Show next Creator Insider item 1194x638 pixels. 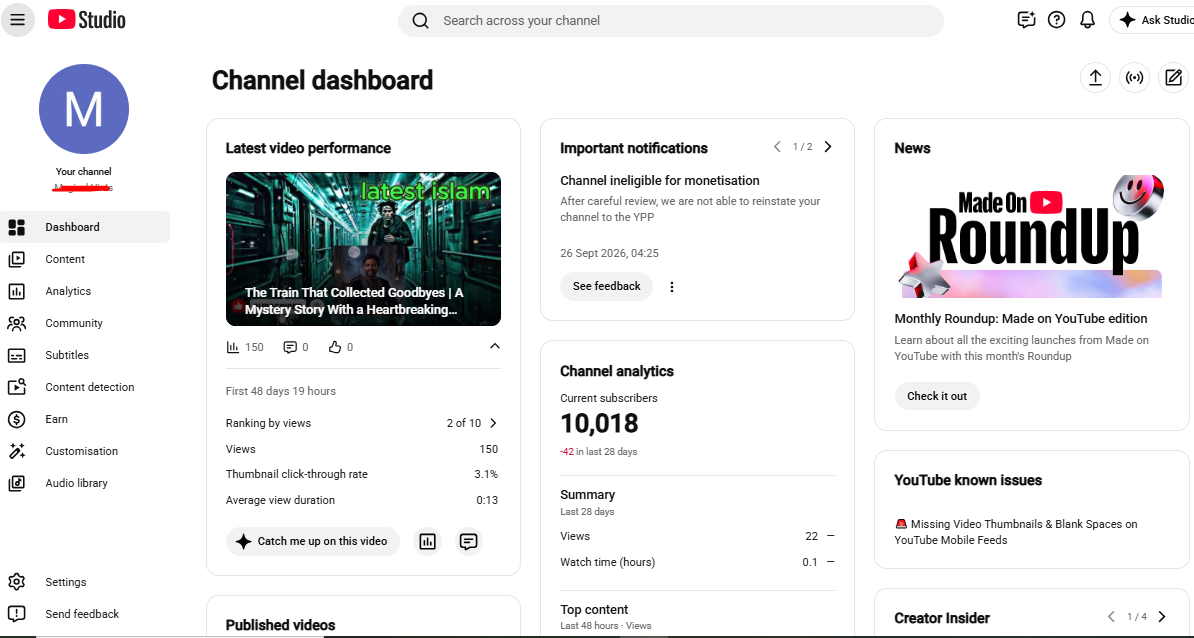click(x=1162, y=617)
